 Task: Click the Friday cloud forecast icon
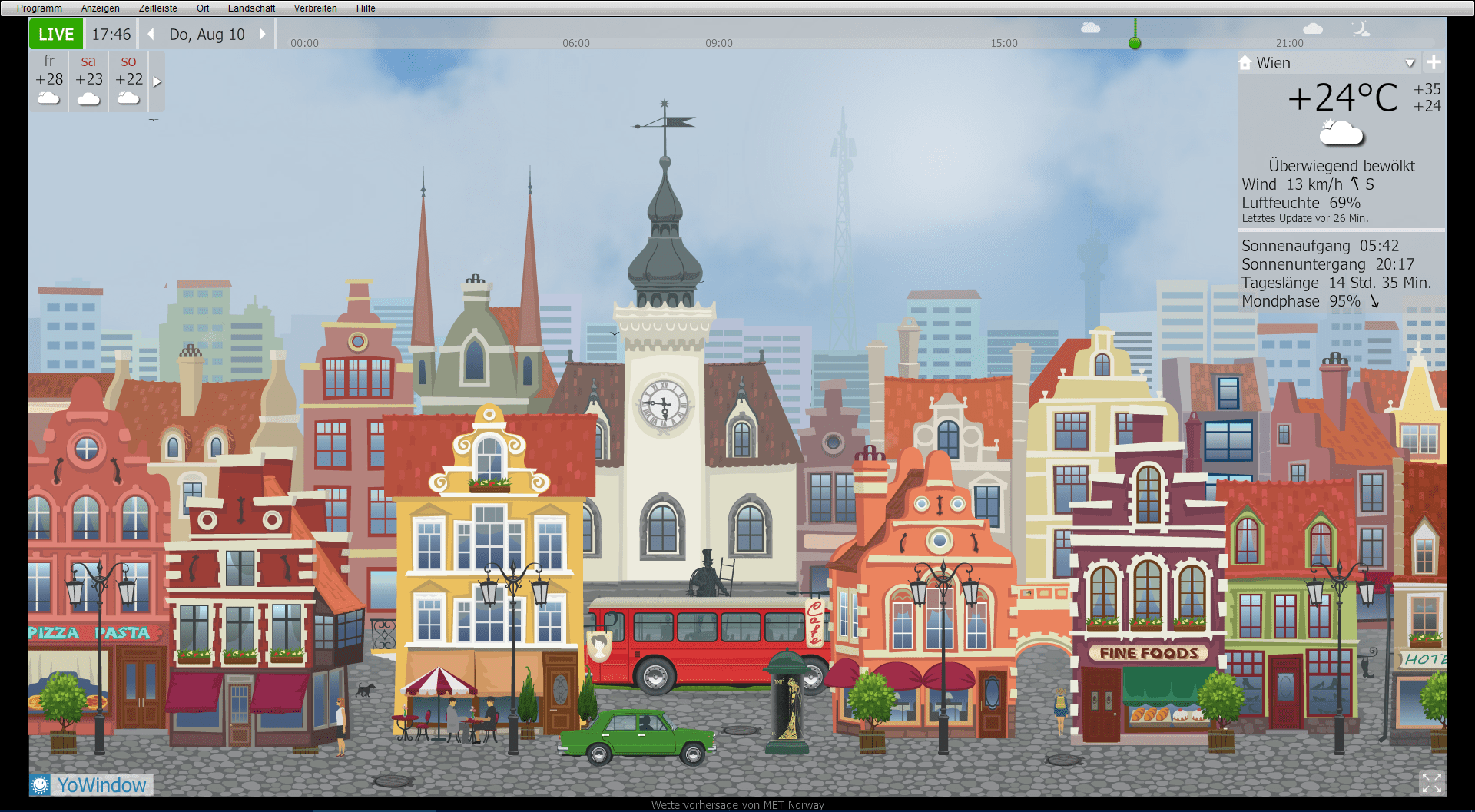pyautogui.click(x=48, y=98)
